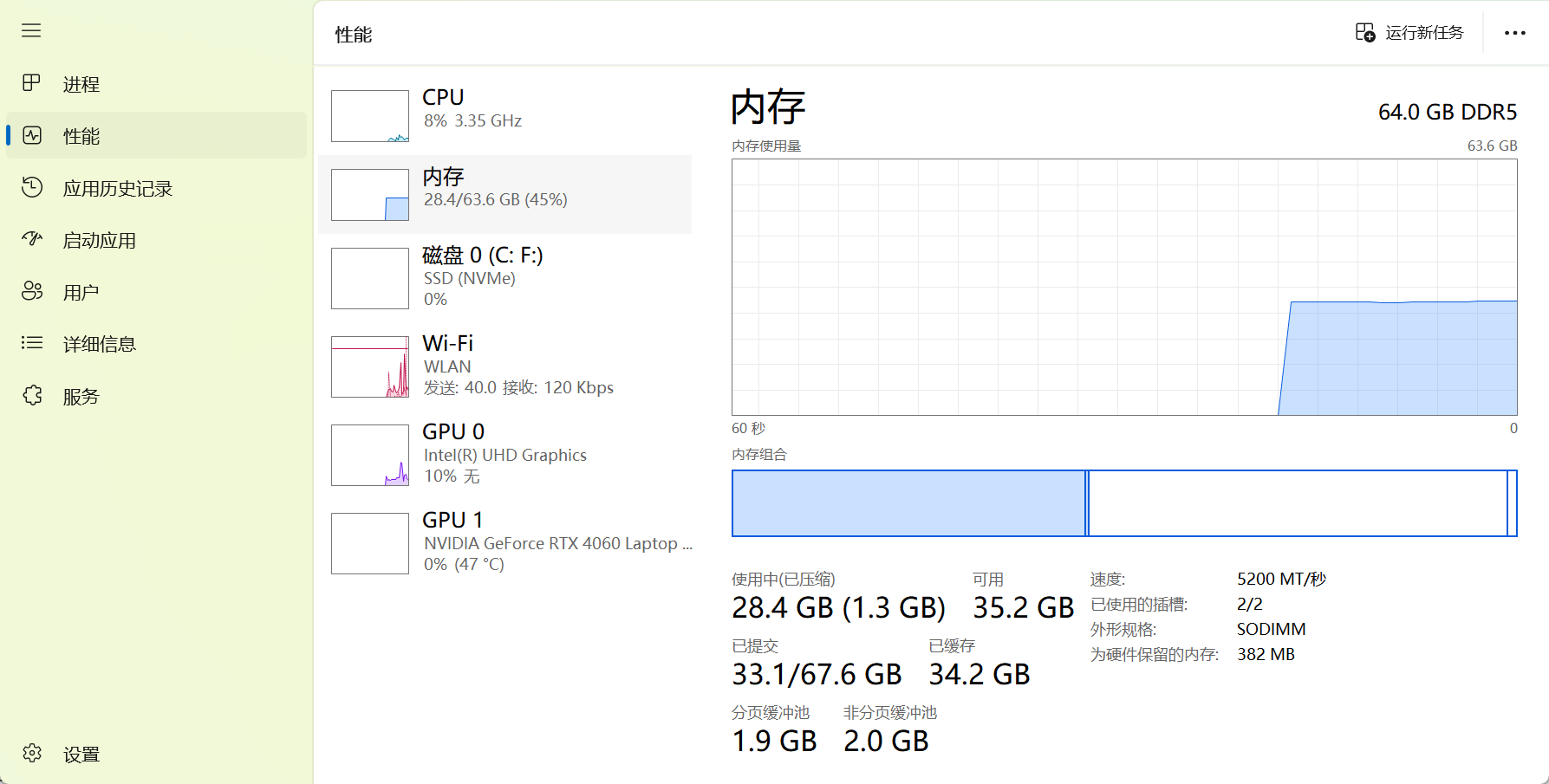Screen dimensions: 1549x784
Task: Open GPU 1 NVIDIA GeForce RTX entry
Action: pyautogui.click(x=505, y=542)
